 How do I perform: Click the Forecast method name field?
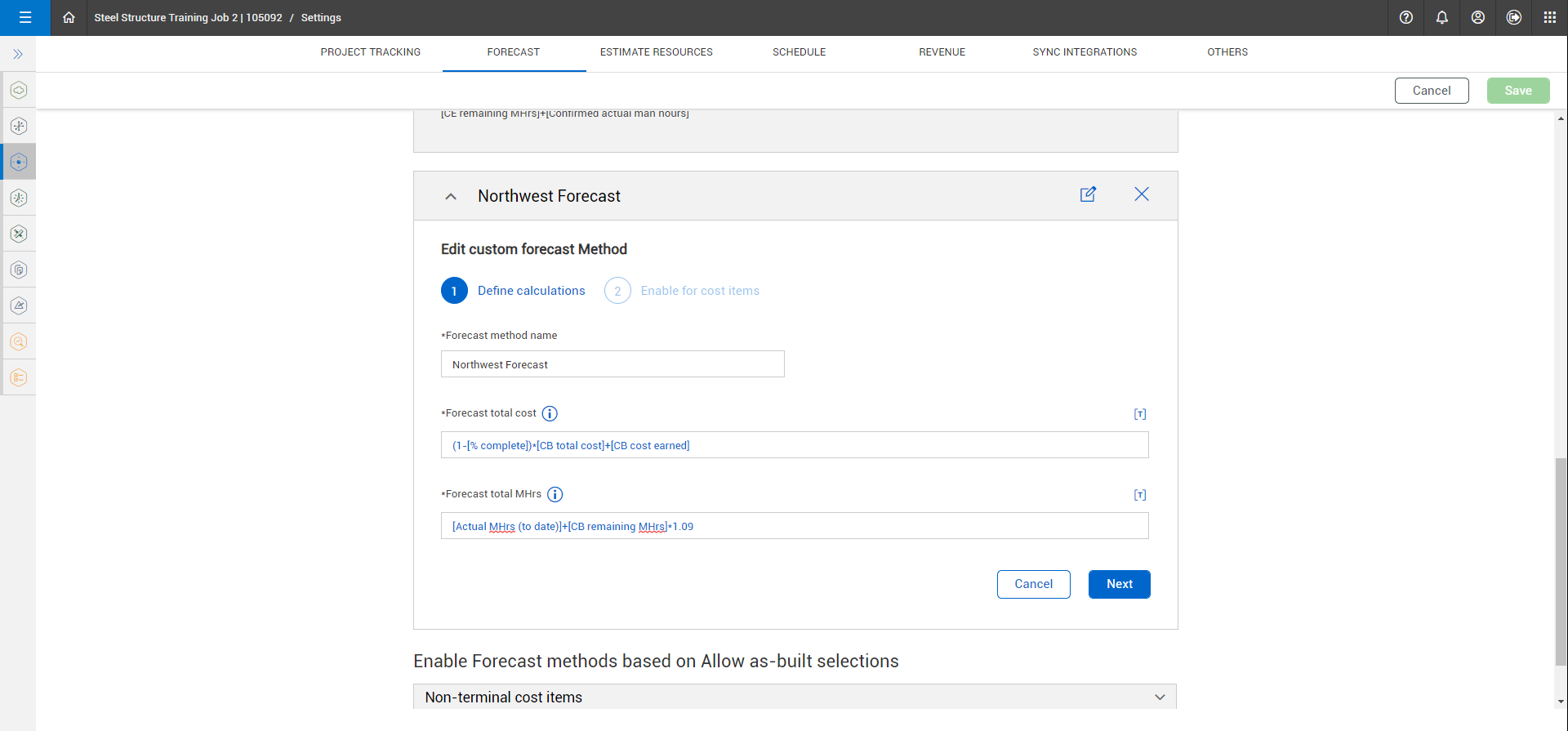pyautogui.click(x=612, y=364)
